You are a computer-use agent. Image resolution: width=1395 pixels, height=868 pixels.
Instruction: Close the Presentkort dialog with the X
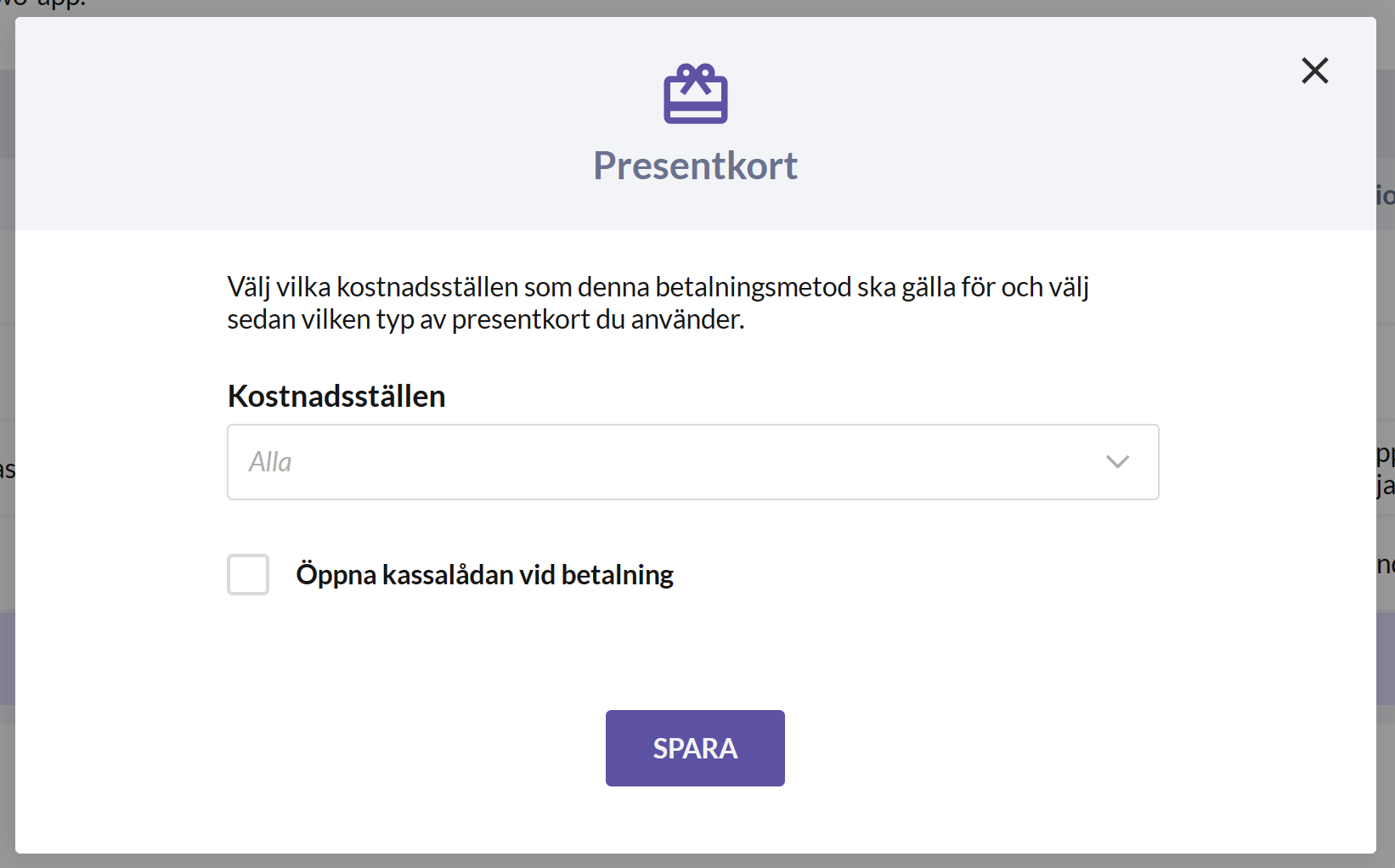tap(1314, 70)
